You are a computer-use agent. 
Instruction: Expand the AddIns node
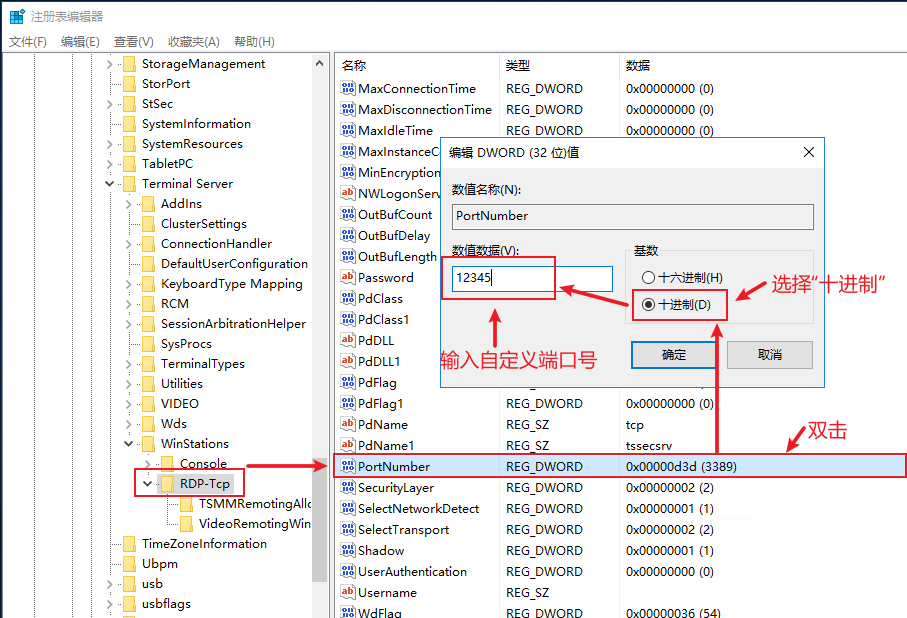(128, 204)
